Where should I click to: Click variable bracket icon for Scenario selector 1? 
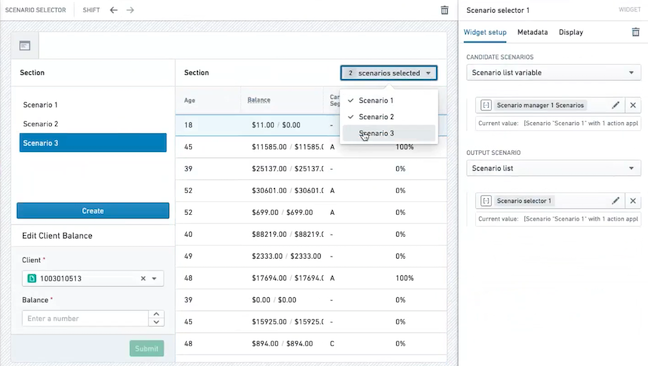(486, 201)
